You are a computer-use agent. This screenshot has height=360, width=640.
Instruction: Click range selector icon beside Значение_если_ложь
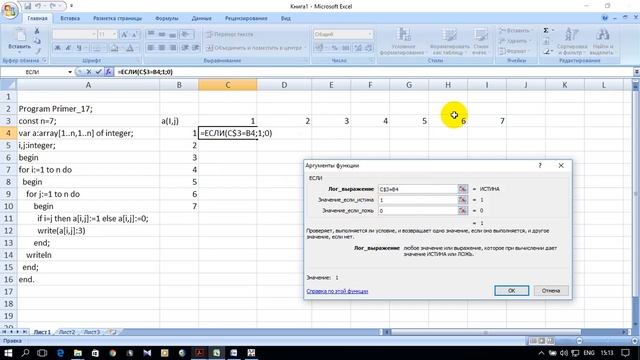coord(462,210)
